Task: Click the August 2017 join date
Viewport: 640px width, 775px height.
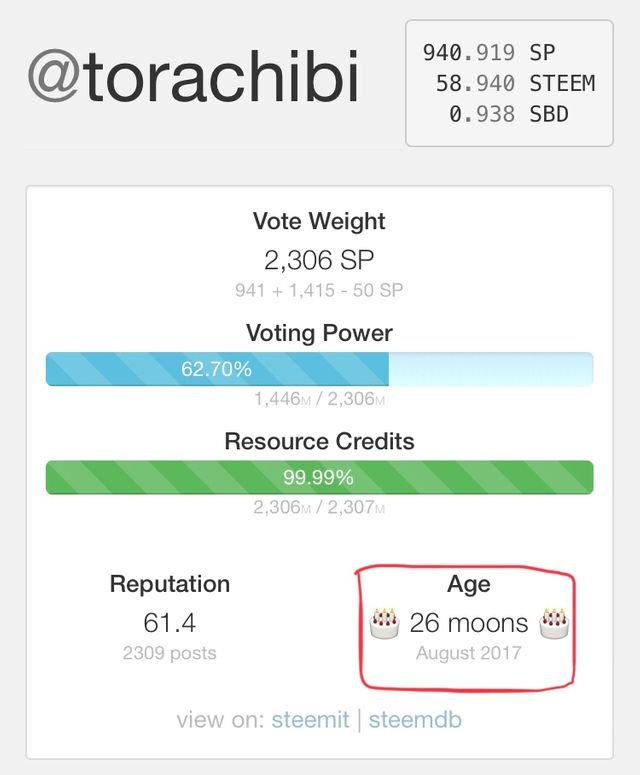Action: pyautogui.click(x=469, y=653)
